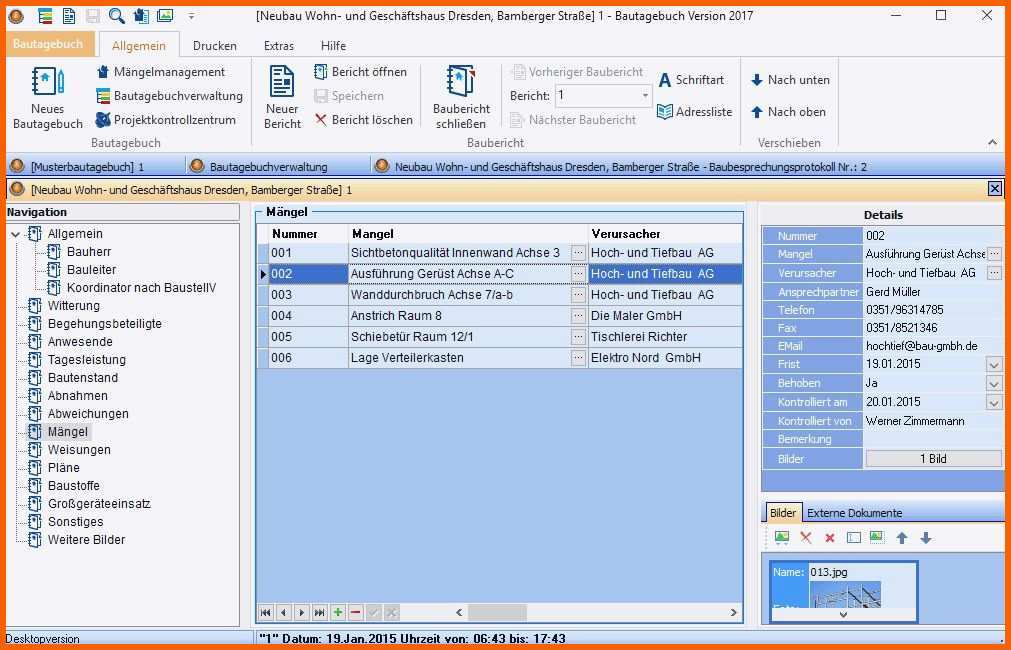
Task: Move the image up with the up arrow
Action: [902, 538]
